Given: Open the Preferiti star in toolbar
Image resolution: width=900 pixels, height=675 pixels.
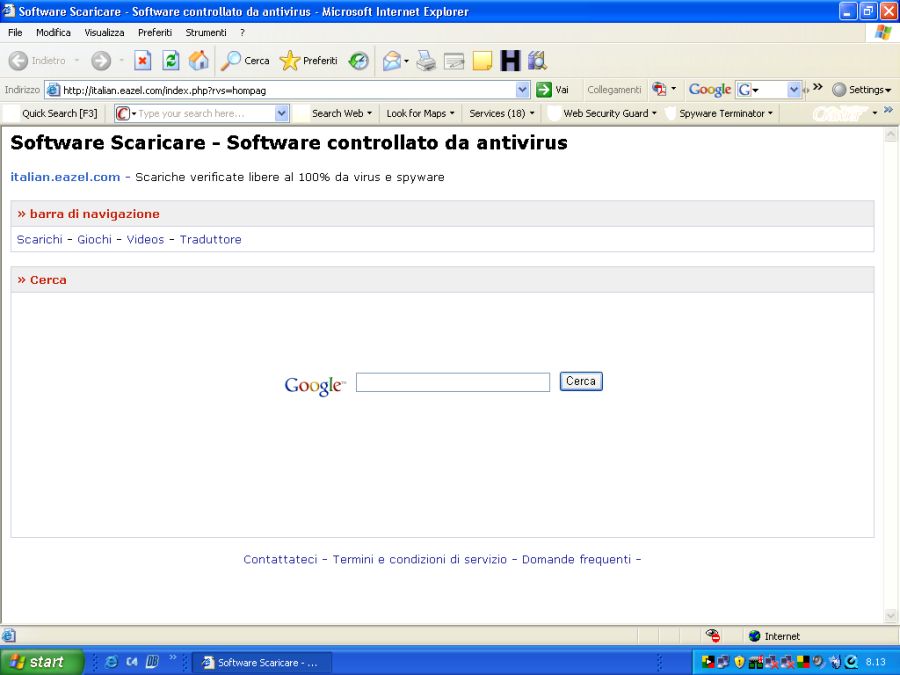Looking at the screenshot, I should (290, 60).
